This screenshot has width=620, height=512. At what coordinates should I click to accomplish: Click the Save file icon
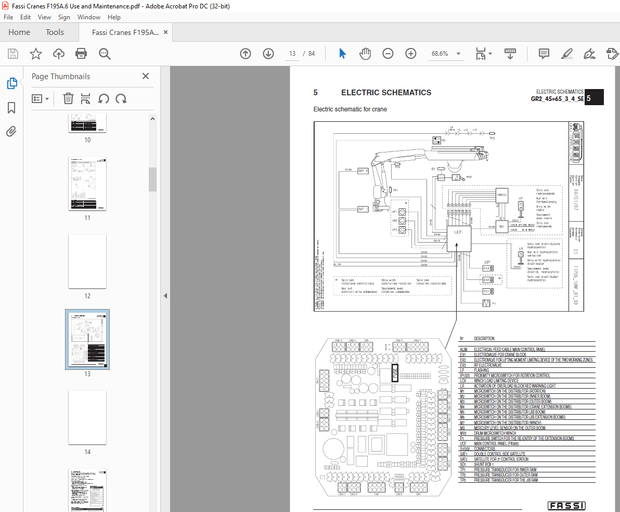coord(13,54)
